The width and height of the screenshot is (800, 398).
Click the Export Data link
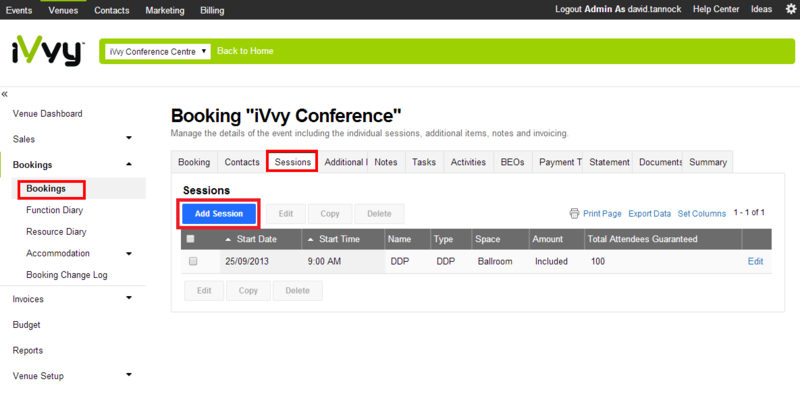tap(649, 214)
